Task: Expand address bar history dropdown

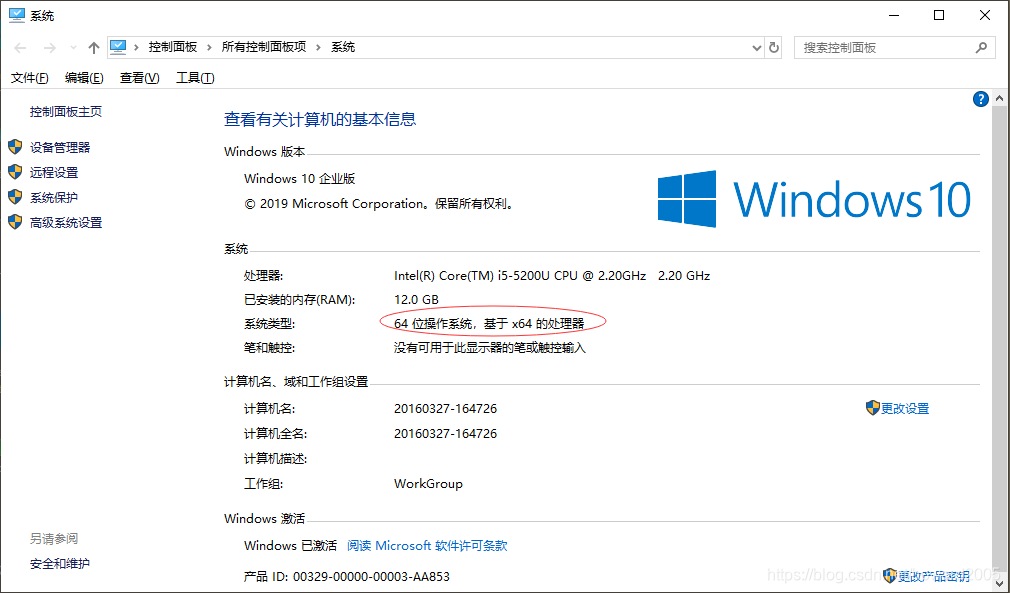Action: tap(757, 48)
